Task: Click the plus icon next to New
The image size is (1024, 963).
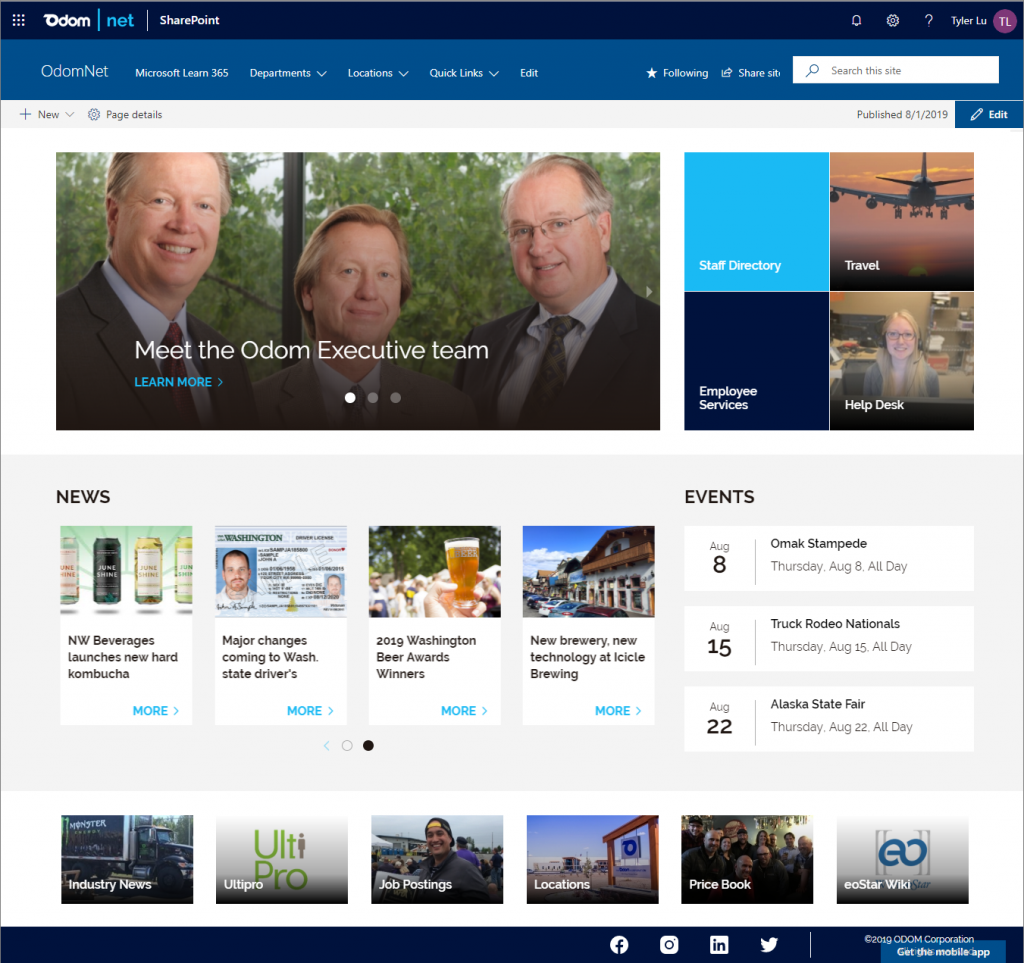Action: (x=25, y=114)
